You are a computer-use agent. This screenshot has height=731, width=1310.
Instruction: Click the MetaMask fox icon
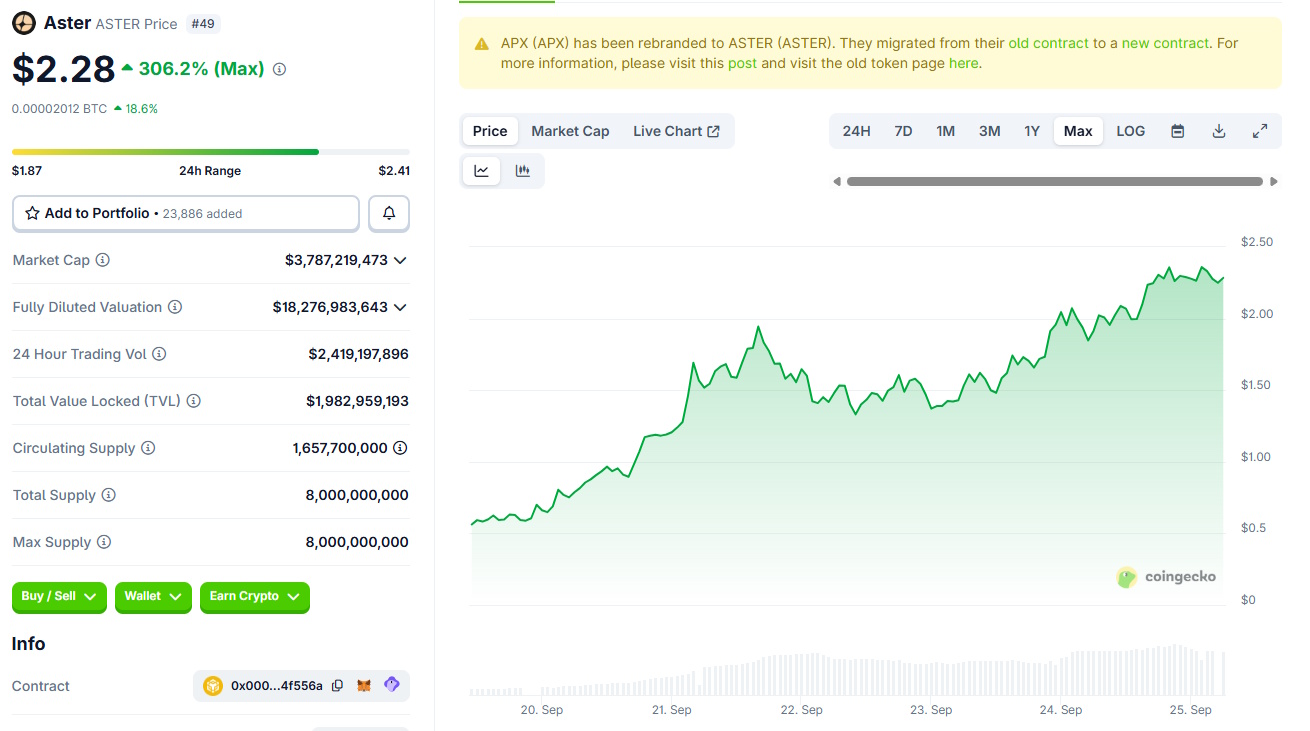tap(365, 686)
